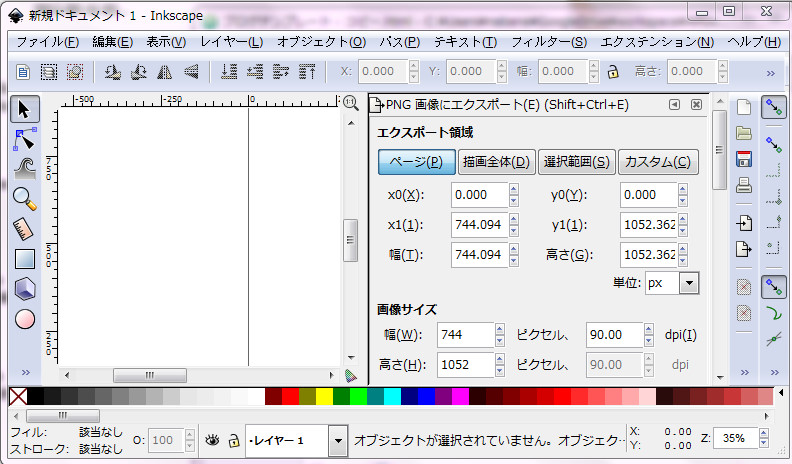Rotate selection counter-clockwise icon
Screen dimensions: 792x464
pyautogui.click(x=112, y=72)
